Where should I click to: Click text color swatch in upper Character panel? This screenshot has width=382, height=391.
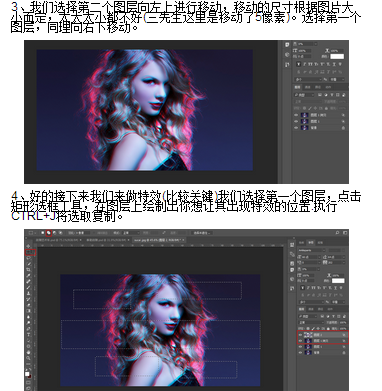(337, 56)
